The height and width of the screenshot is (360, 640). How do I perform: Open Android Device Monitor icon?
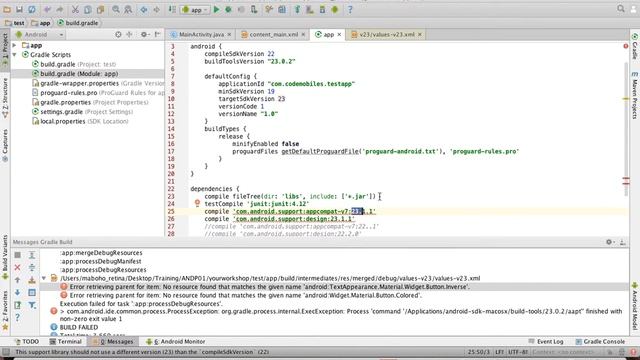point(335,9)
